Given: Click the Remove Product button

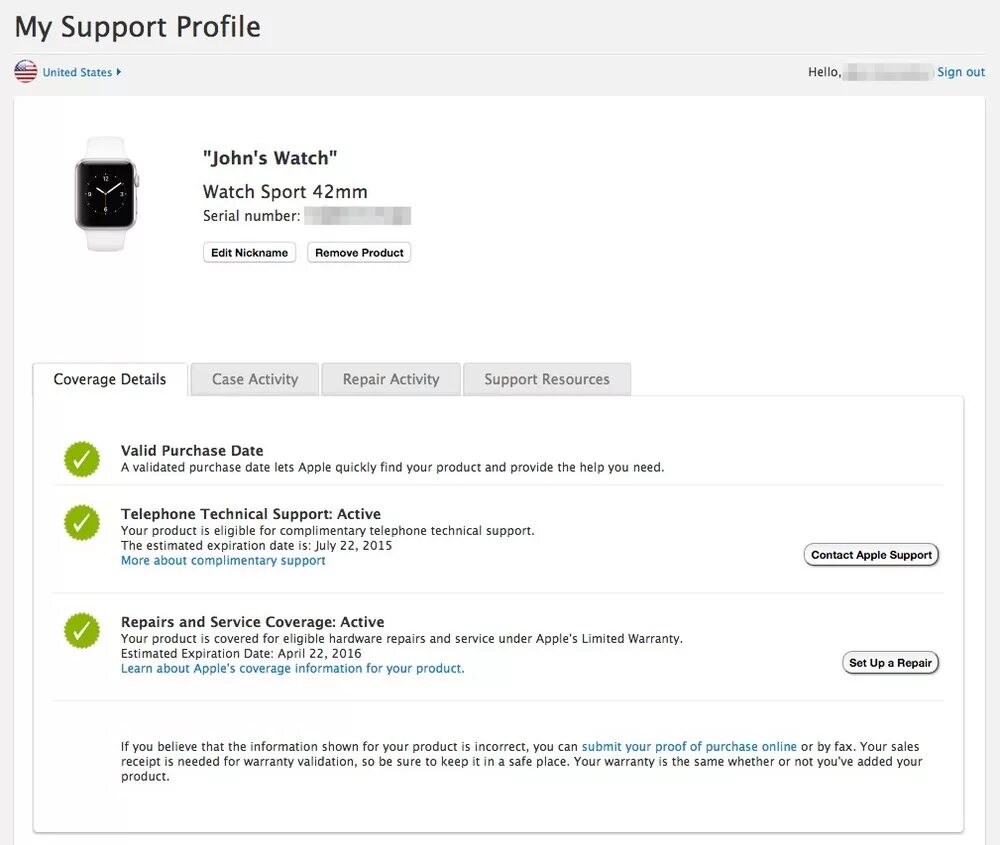Looking at the screenshot, I should click(x=359, y=253).
